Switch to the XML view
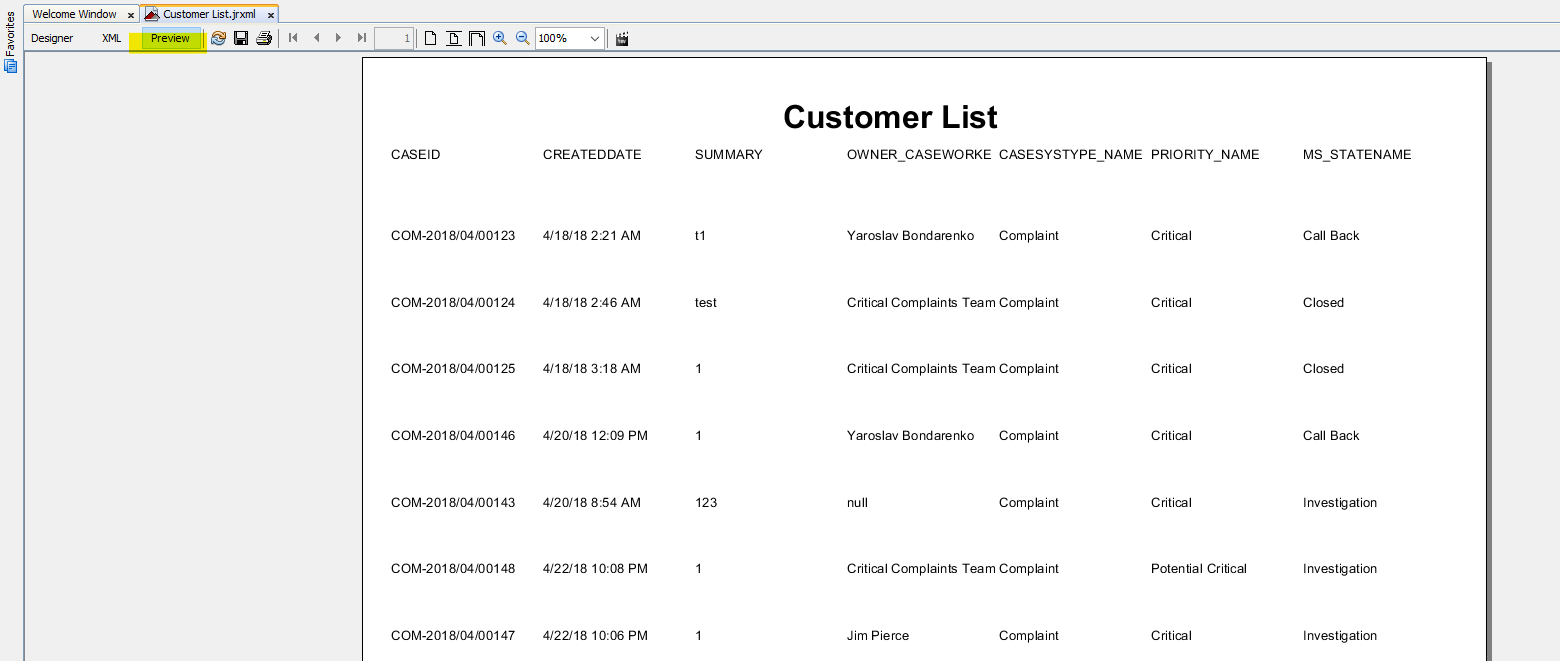Viewport: 1560px width, 661px height. pos(111,38)
